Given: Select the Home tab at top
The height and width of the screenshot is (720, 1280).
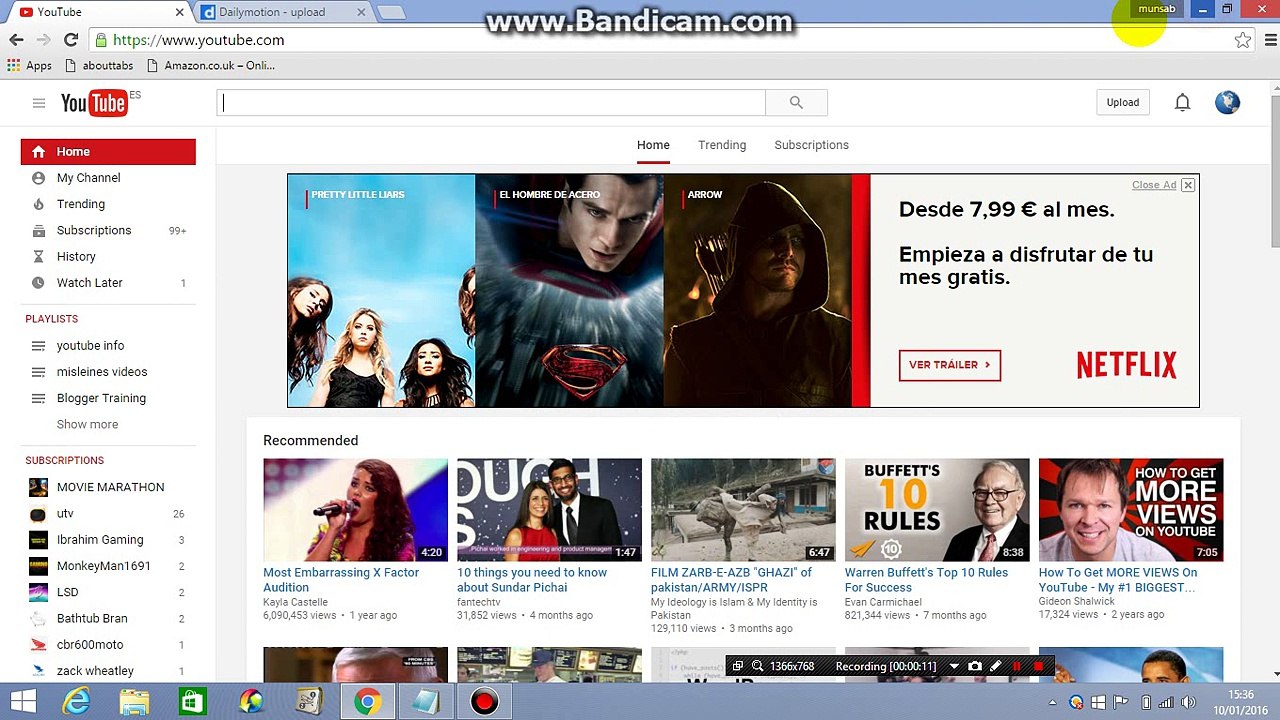Looking at the screenshot, I should tap(653, 145).
